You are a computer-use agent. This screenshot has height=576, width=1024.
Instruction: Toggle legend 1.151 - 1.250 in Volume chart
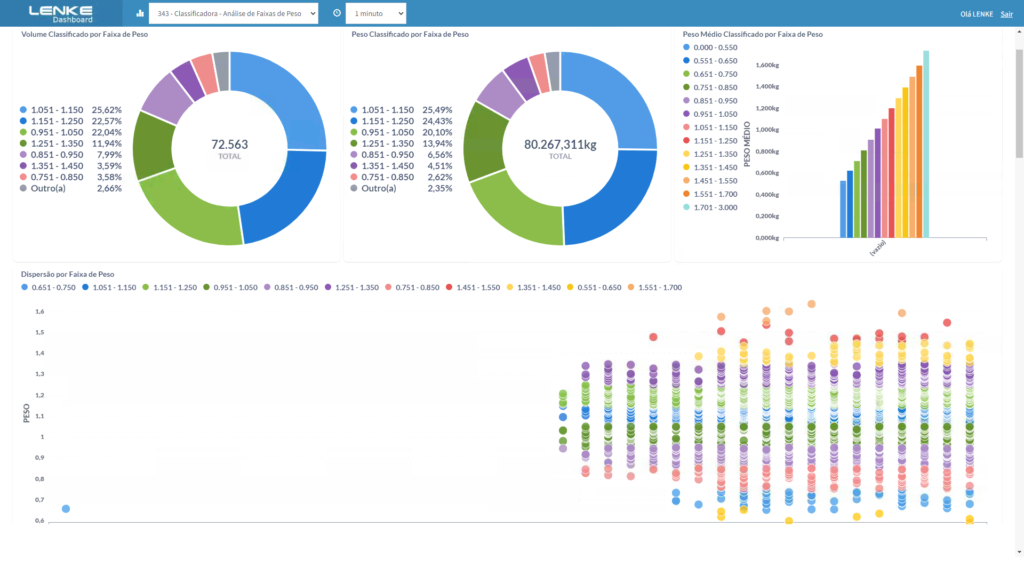click(71, 121)
